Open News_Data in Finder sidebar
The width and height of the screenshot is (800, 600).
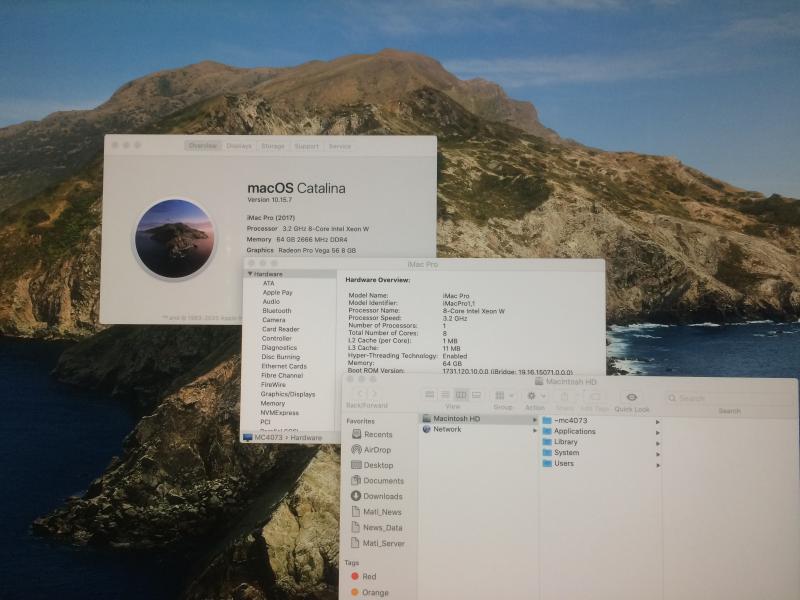pyautogui.click(x=377, y=528)
